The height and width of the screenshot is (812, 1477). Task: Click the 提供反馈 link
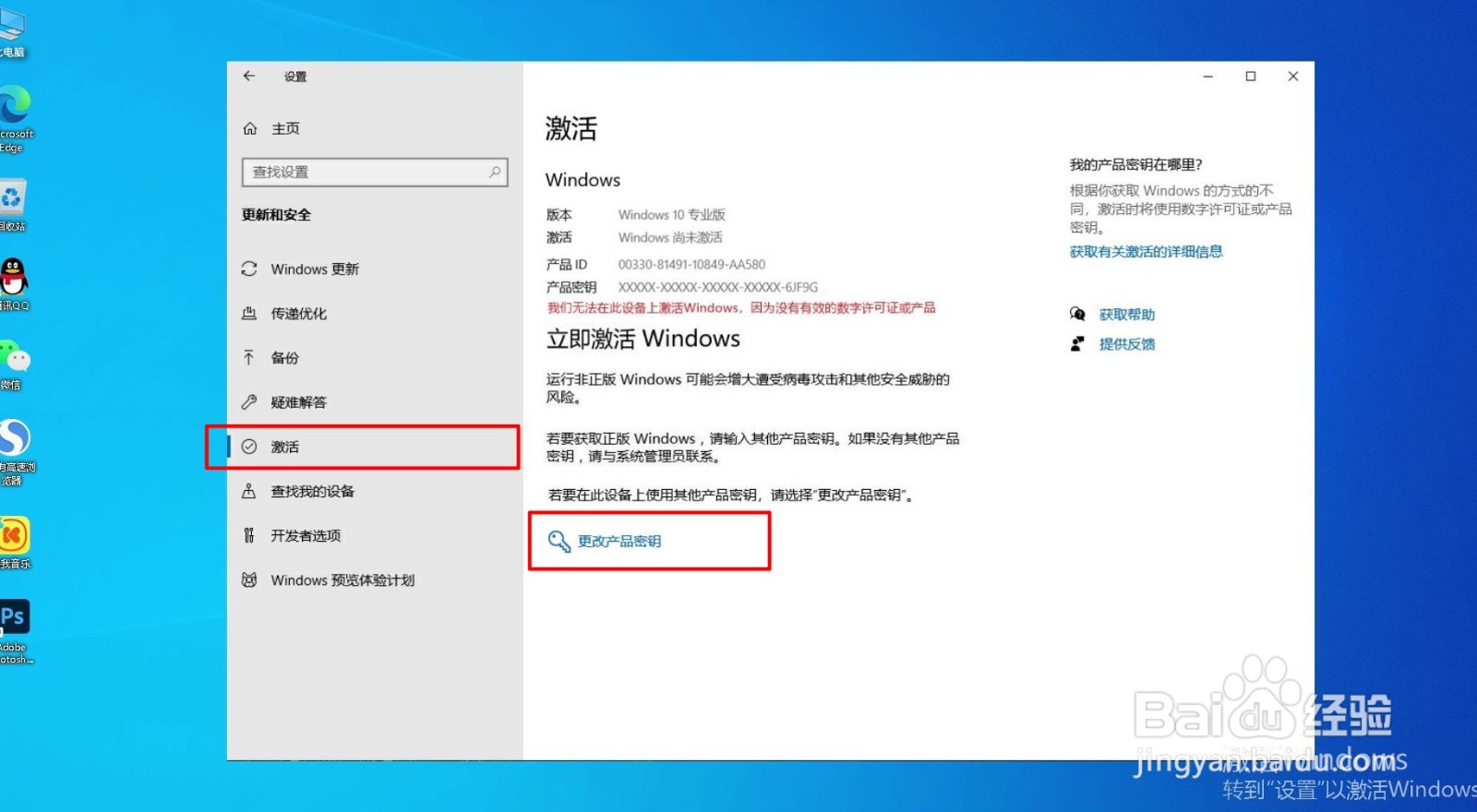tap(1126, 344)
